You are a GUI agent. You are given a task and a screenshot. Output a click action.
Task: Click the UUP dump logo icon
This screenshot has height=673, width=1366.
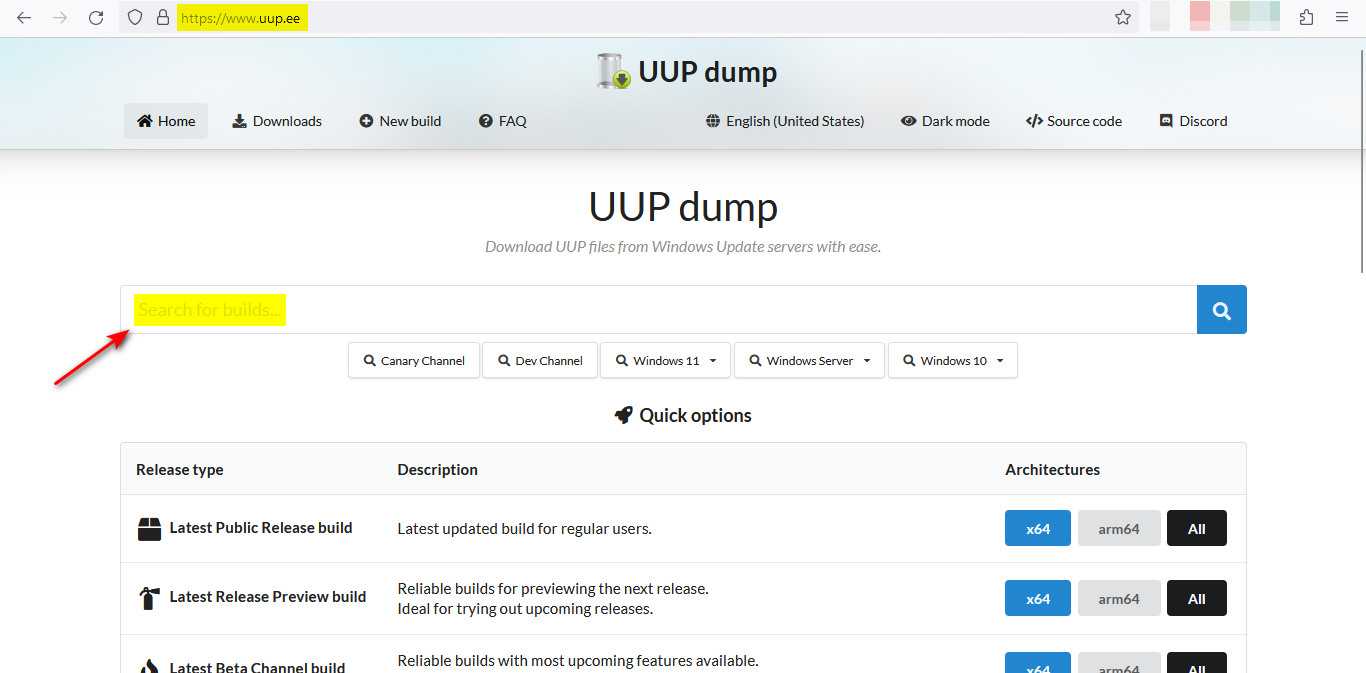613,72
